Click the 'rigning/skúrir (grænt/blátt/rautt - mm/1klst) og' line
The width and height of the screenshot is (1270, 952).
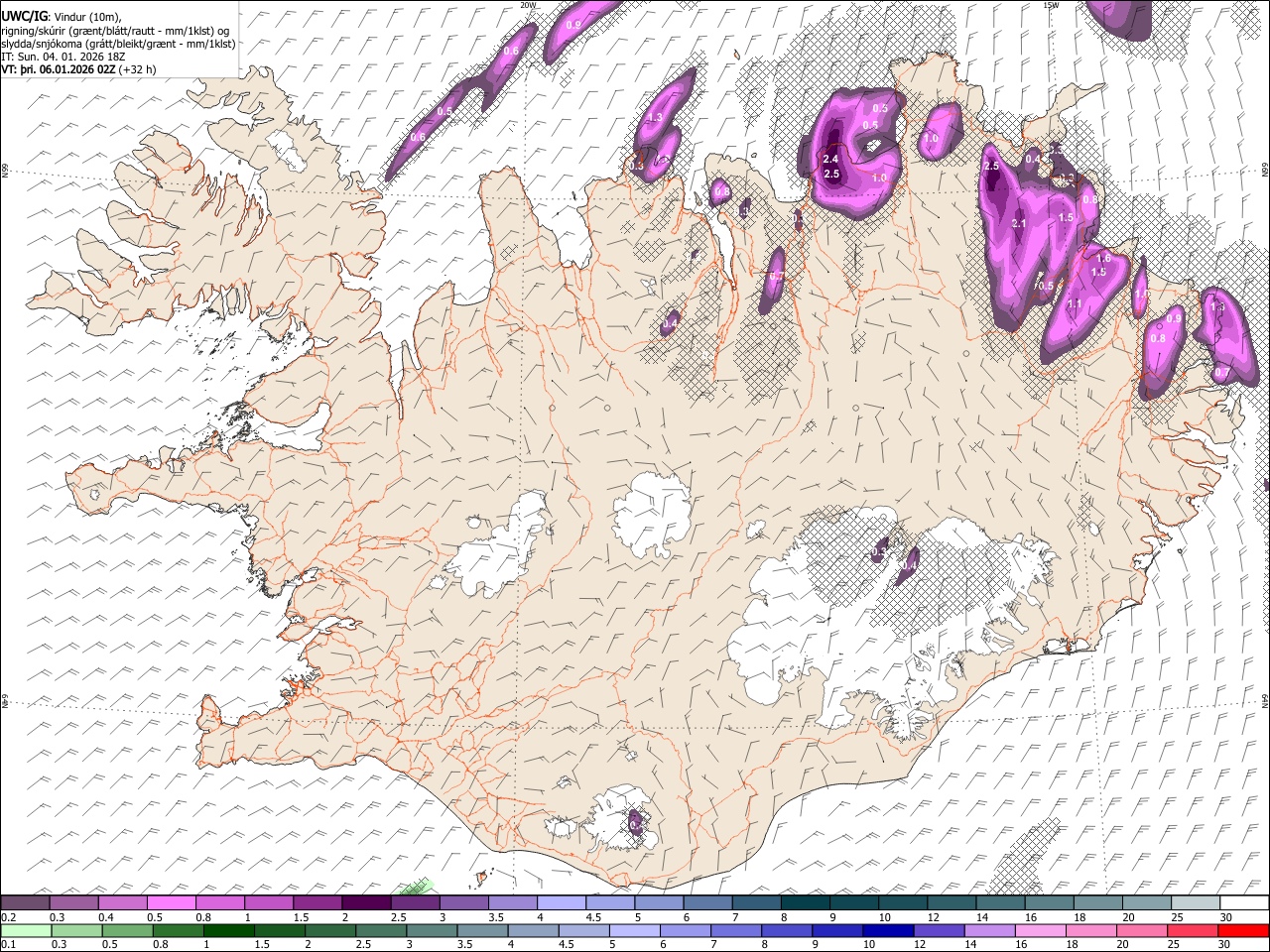(x=116, y=30)
